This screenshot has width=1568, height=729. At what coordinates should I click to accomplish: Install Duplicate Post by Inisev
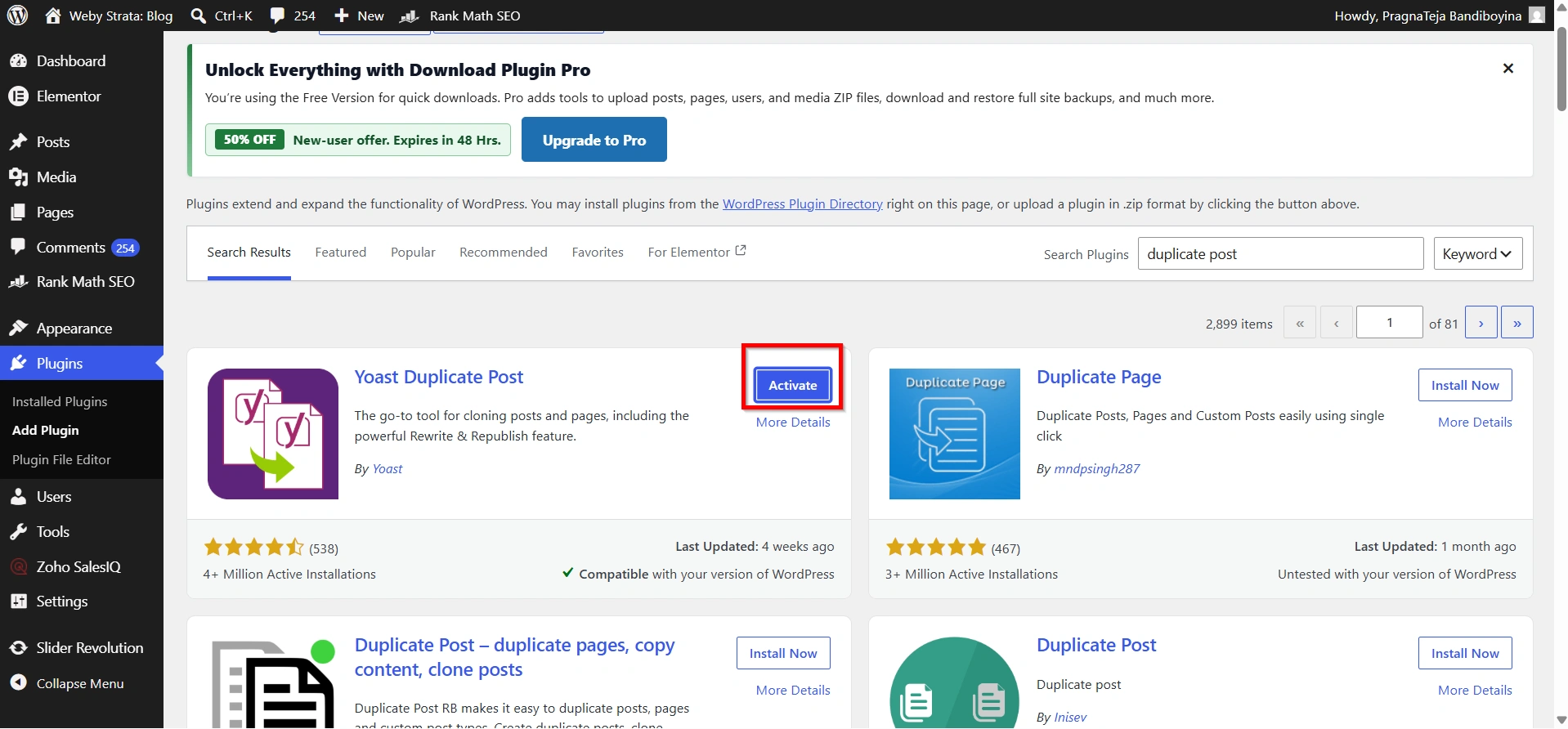[x=1465, y=654]
